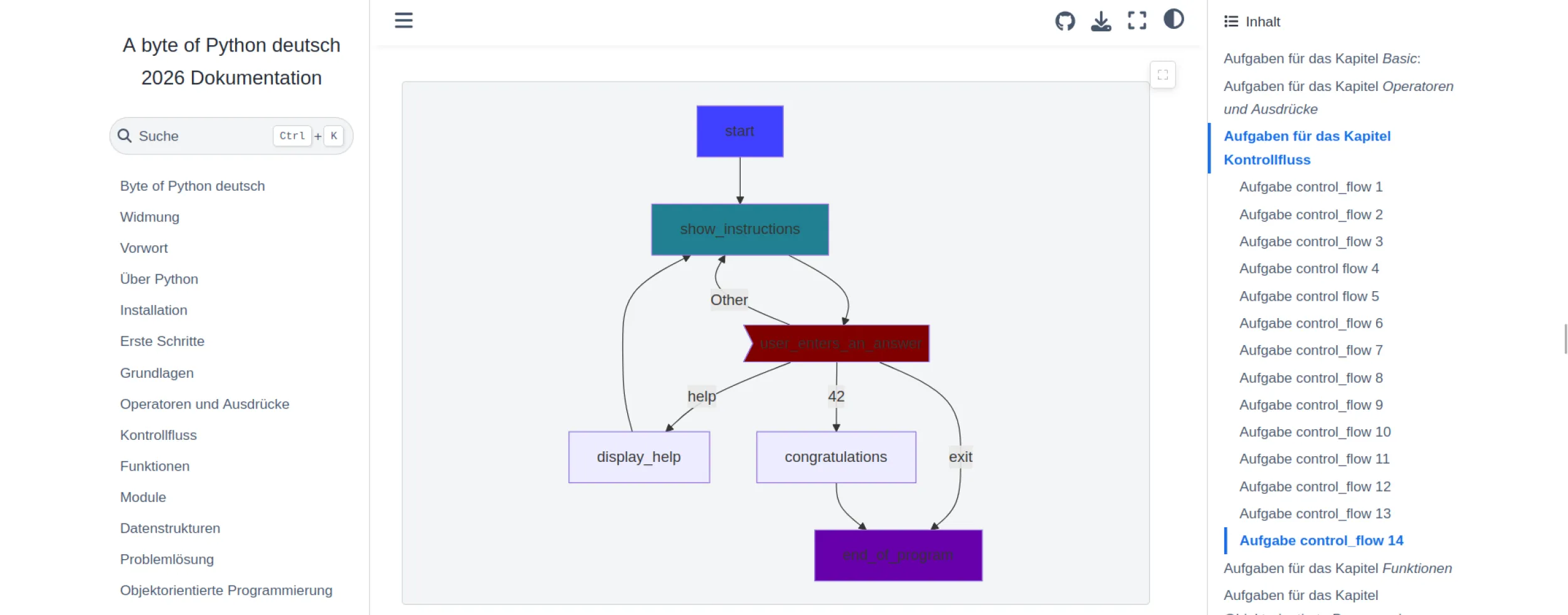Open the GitHub repository icon

1065,21
